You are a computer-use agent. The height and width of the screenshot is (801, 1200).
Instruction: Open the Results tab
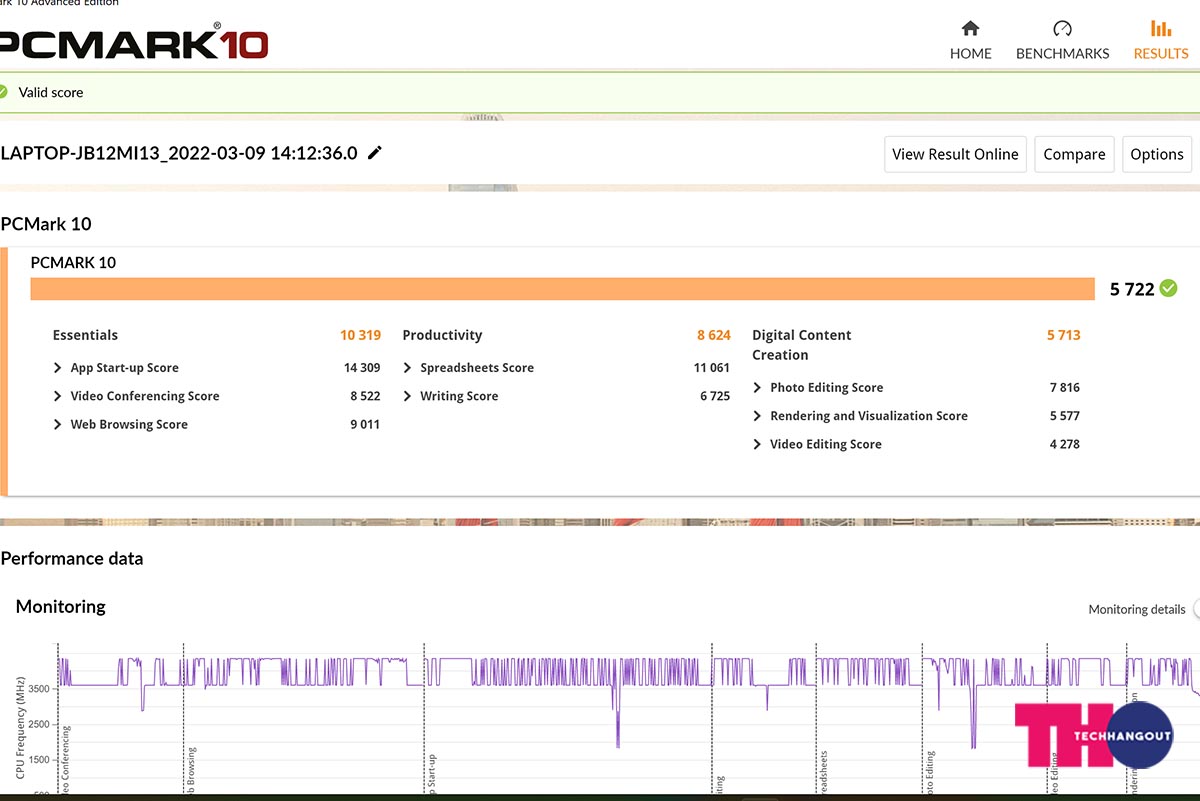1161,40
